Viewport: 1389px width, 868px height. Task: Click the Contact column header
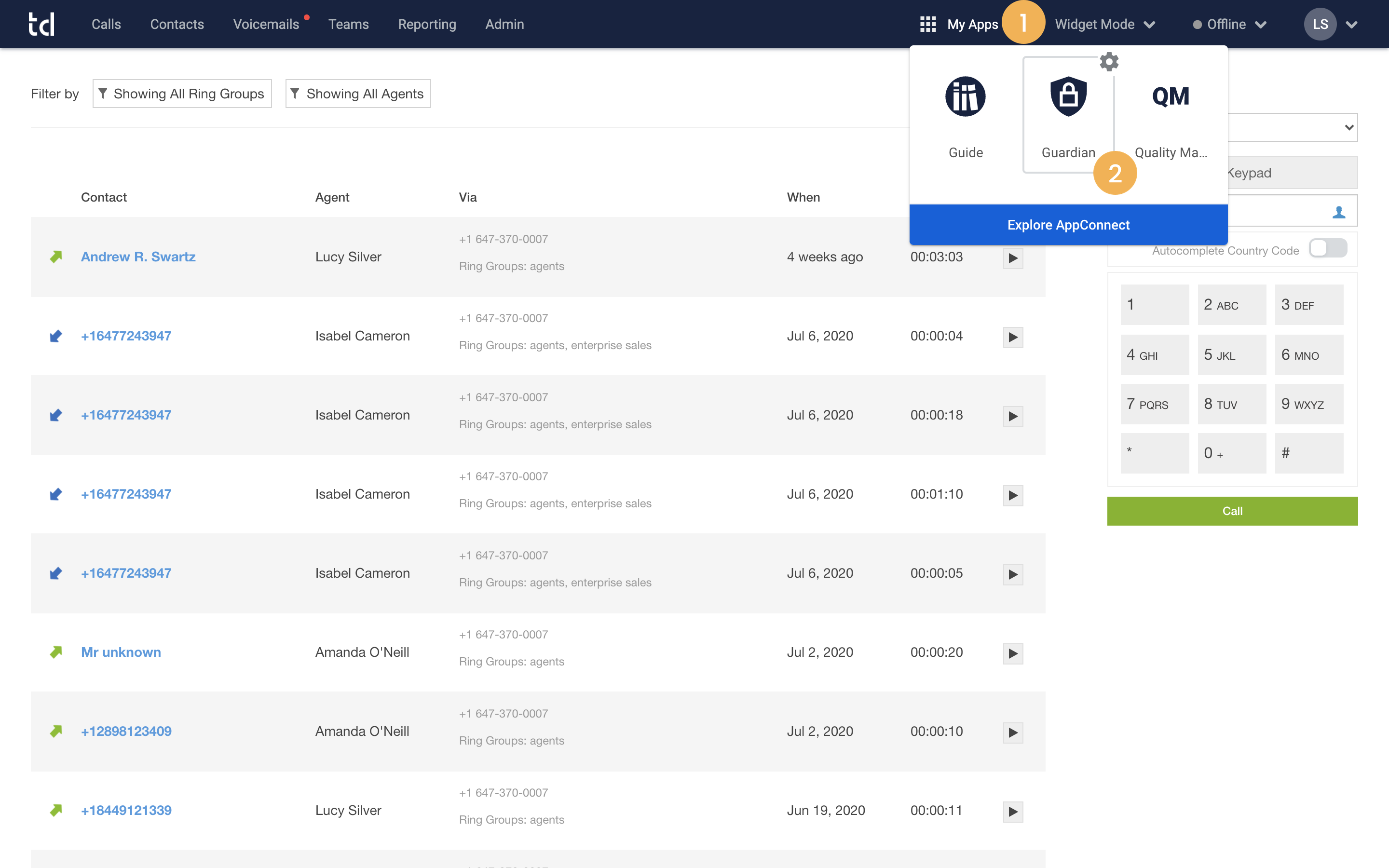point(104,197)
